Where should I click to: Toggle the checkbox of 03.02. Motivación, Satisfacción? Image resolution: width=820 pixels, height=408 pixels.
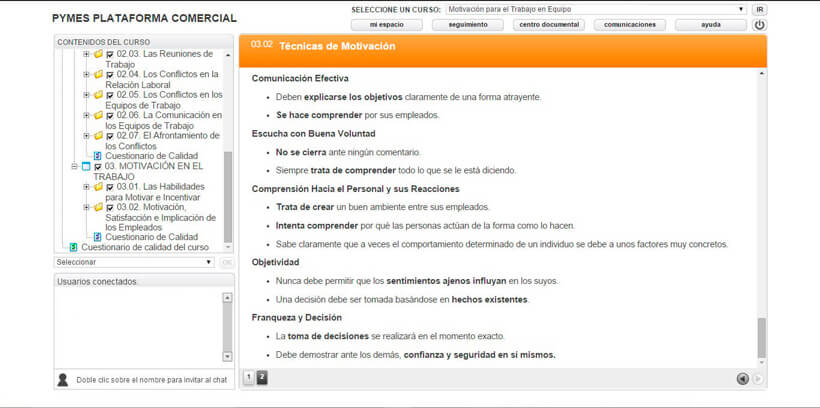click(x=110, y=208)
